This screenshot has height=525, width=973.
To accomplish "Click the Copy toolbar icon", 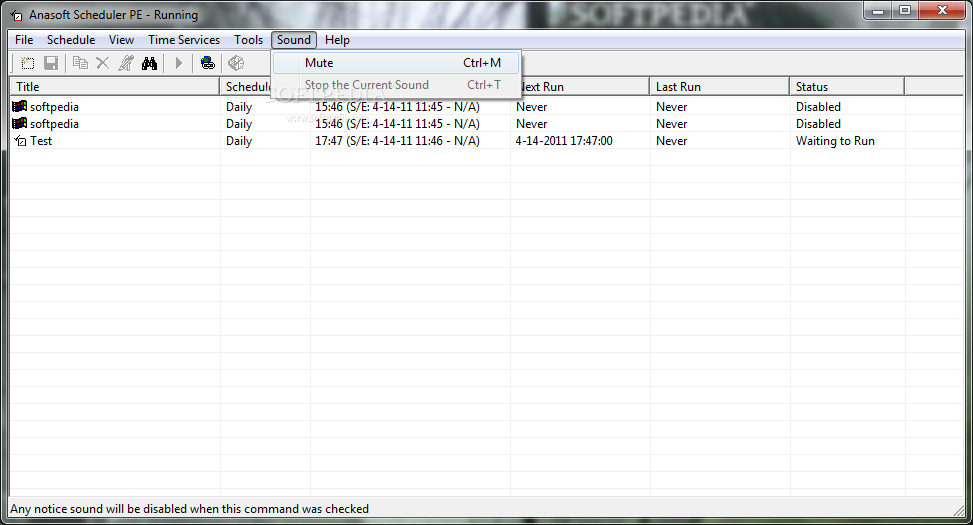I will pos(80,63).
